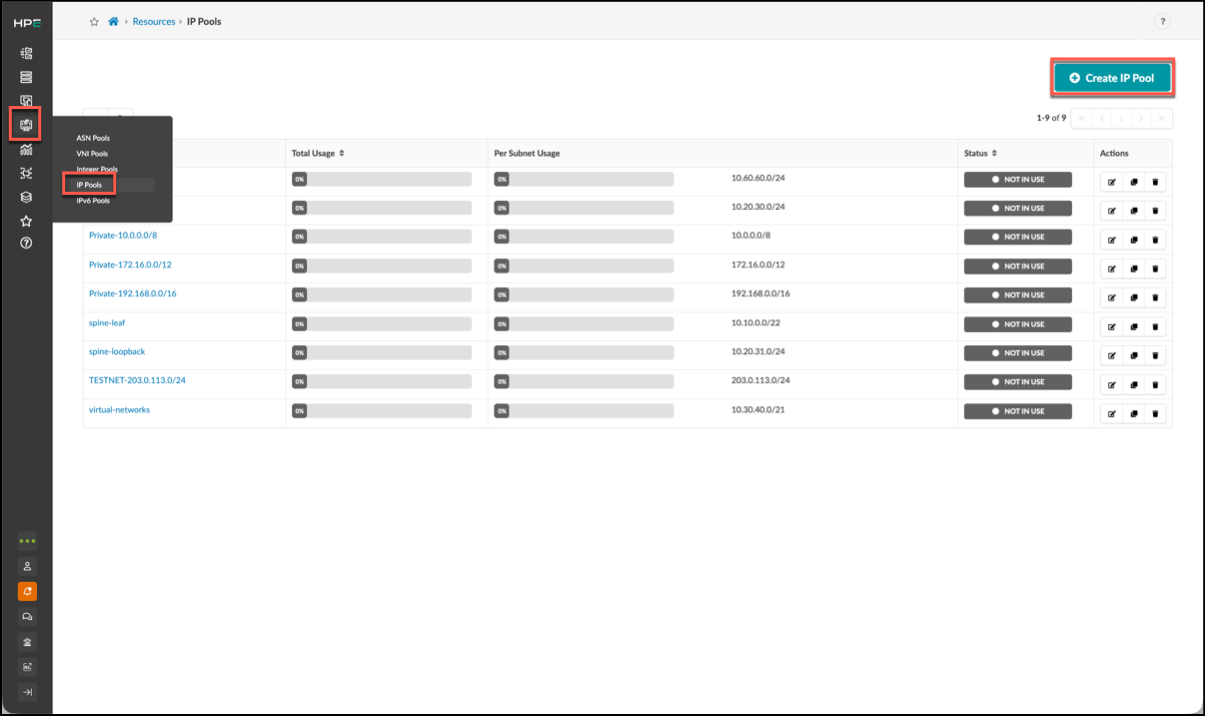
Task: Delete the spine-leaf pool
Action: [1155, 327]
